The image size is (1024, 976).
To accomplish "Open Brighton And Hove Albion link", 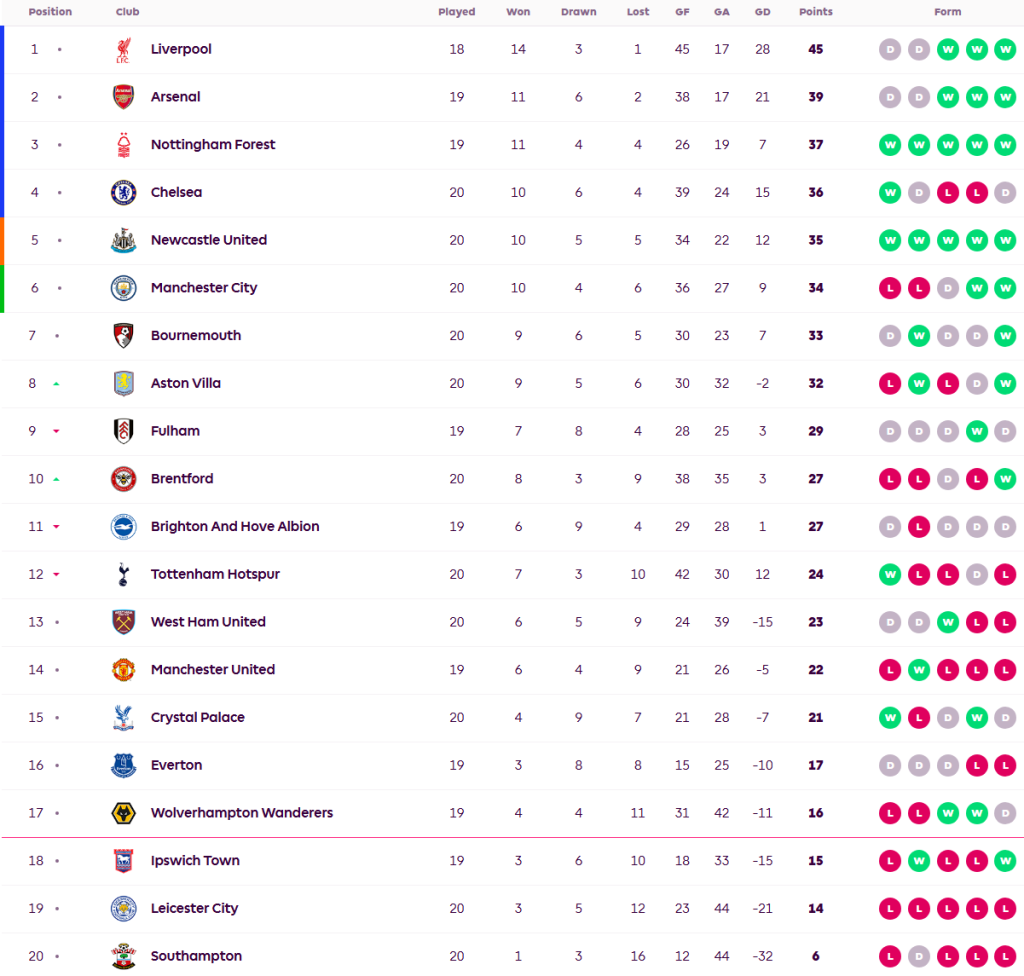I will pyautogui.click(x=235, y=526).
